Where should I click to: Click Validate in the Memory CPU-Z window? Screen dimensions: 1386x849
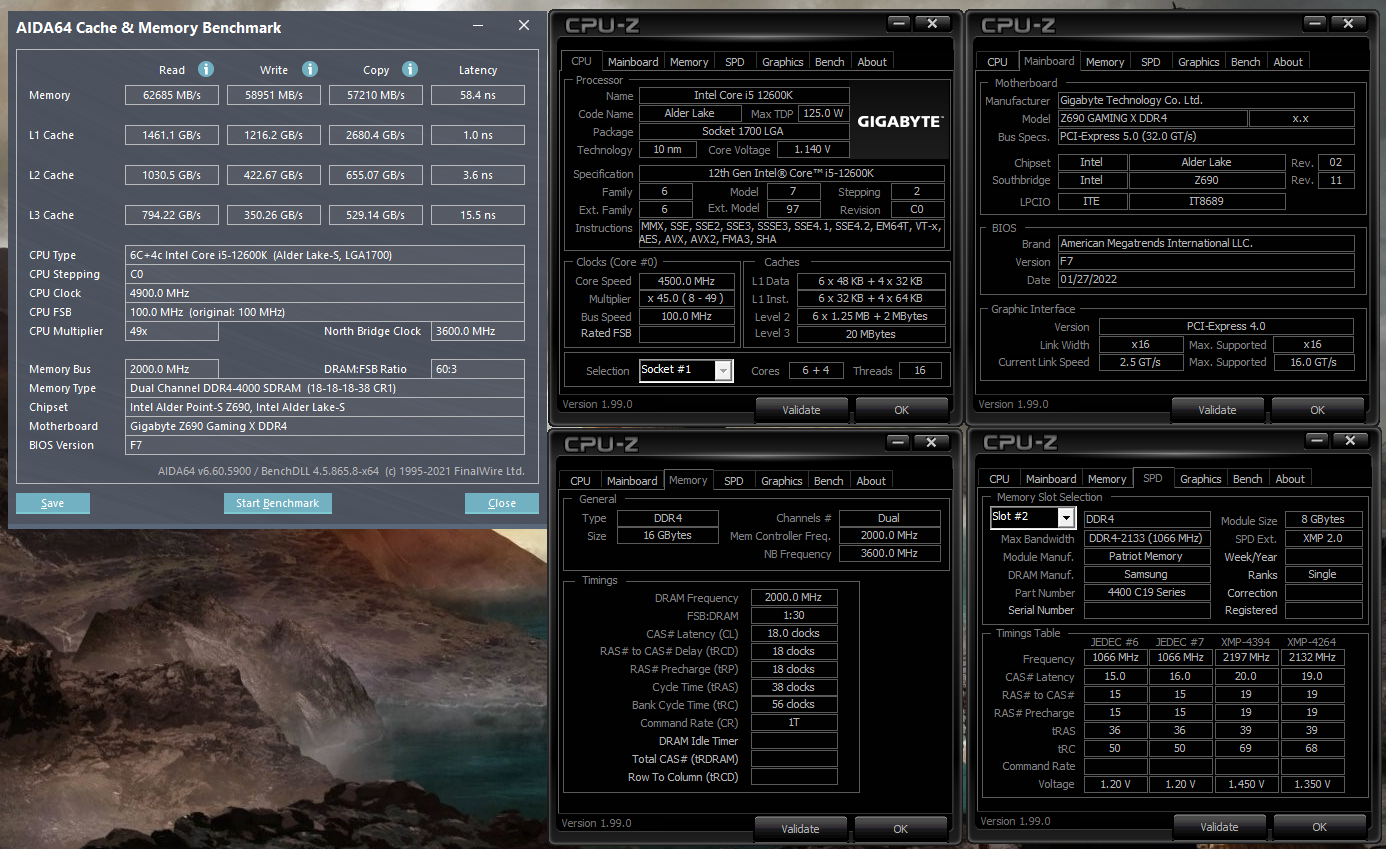coord(800,827)
